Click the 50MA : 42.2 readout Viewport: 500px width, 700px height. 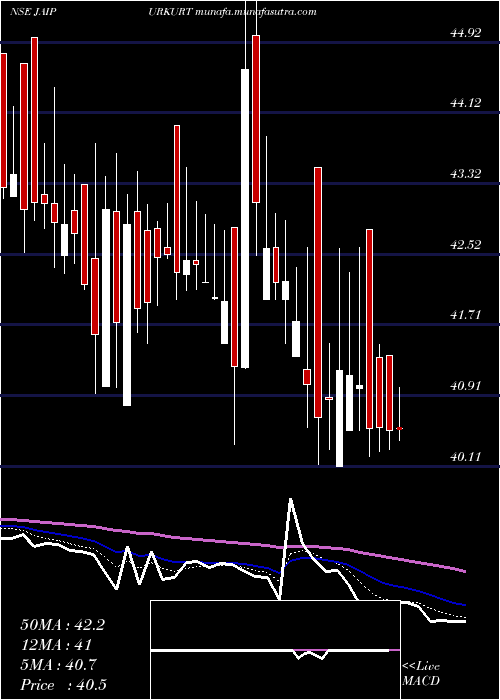(62, 625)
